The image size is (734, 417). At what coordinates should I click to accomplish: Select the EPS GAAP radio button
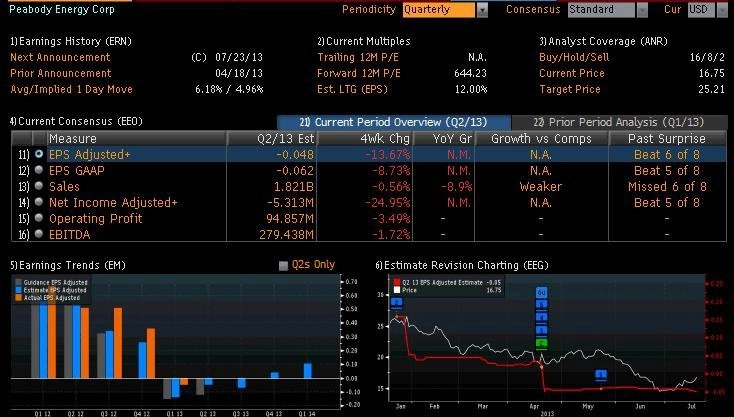[39, 170]
